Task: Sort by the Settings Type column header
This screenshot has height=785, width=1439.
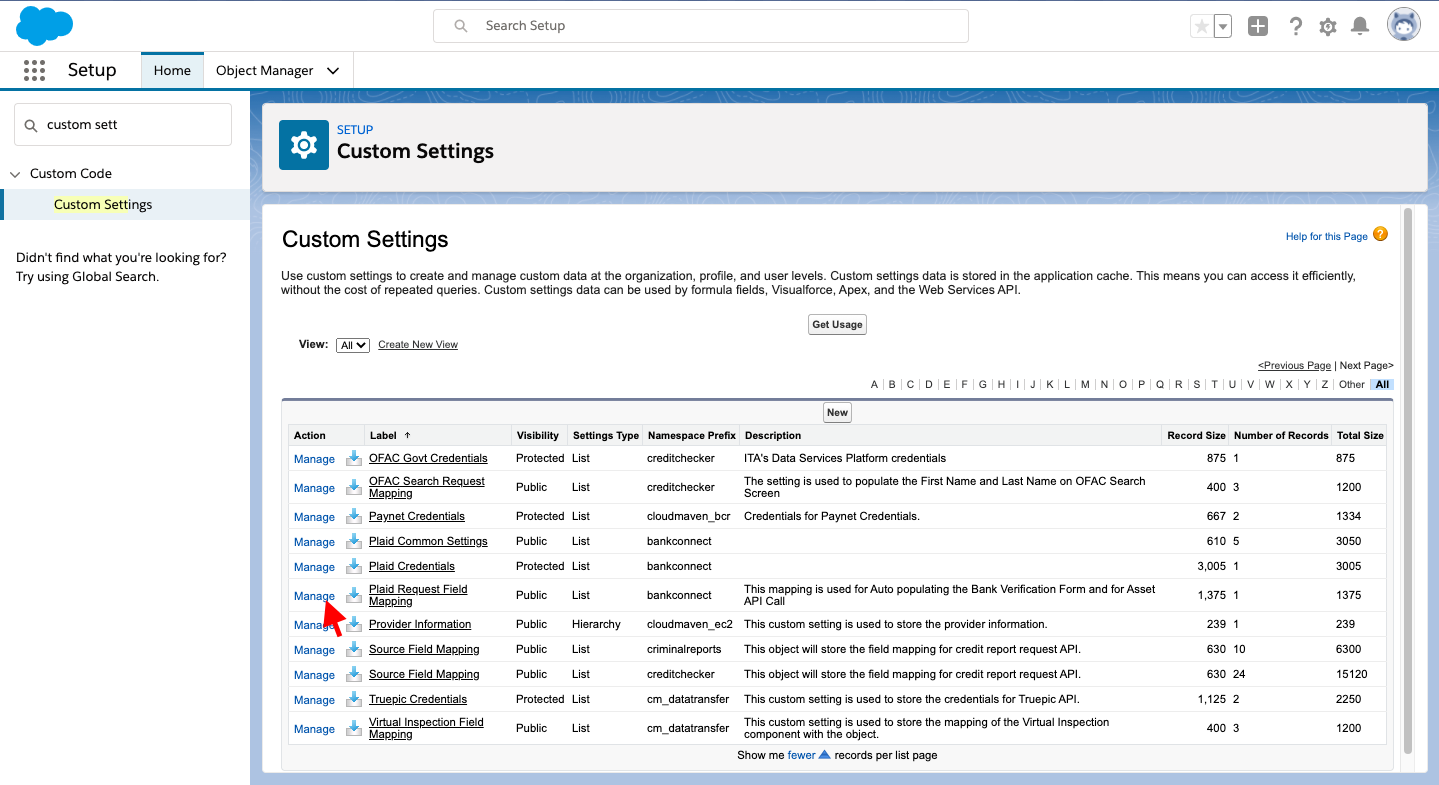Action: coord(606,436)
